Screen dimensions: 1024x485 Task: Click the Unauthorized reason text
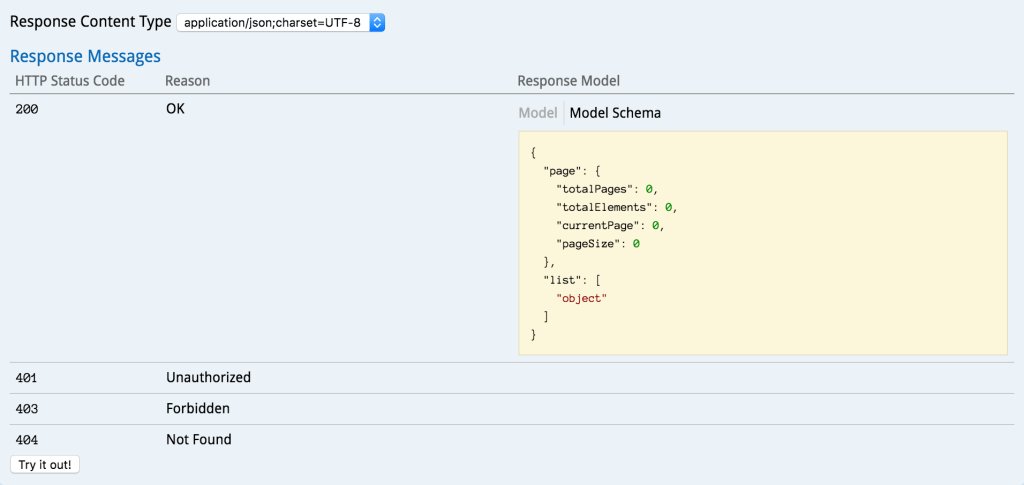[208, 377]
